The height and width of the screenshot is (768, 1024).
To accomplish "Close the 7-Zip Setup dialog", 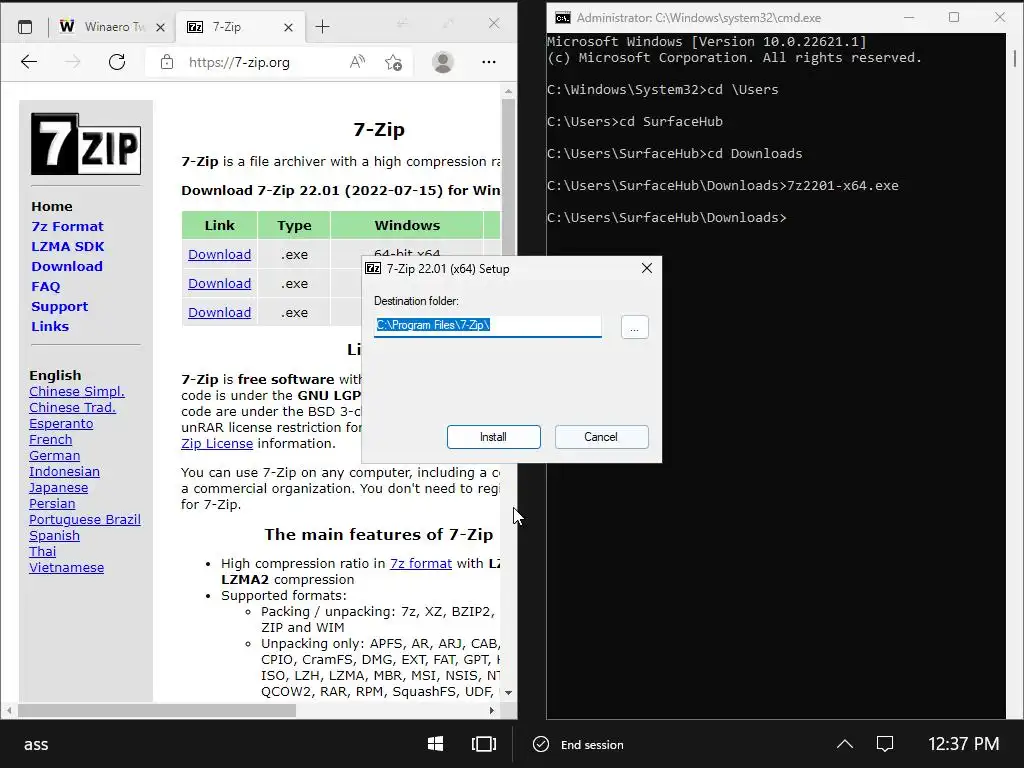I will coord(647,268).
